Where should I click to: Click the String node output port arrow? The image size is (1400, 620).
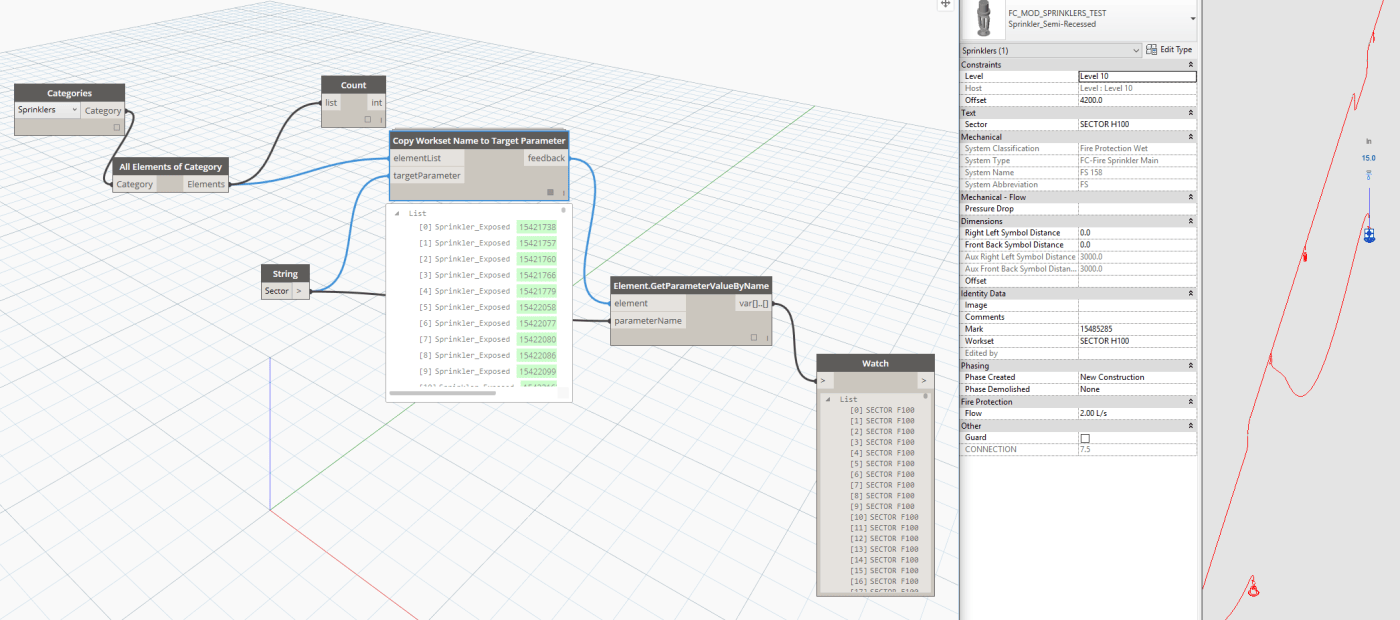[x=301, y=291]
